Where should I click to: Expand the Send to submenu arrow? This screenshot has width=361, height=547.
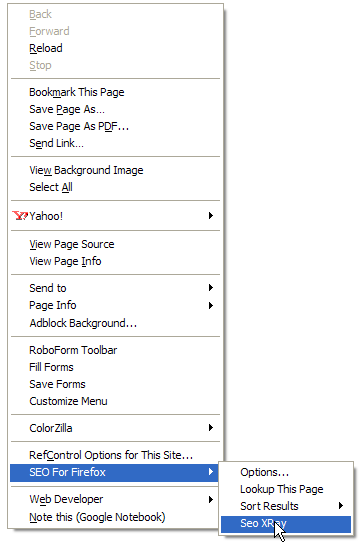click(211, 288)
